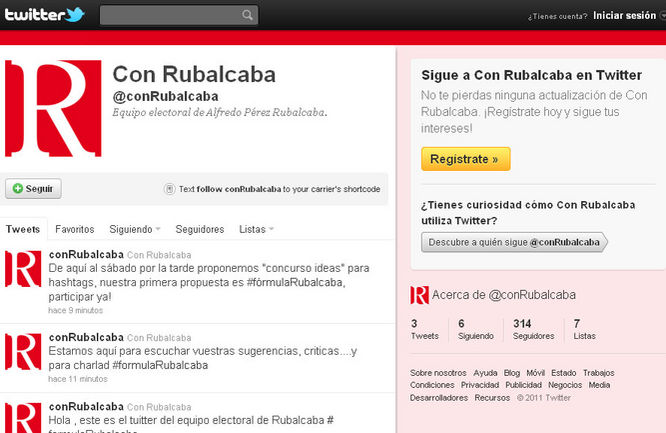
Task: Open Blog footer link
Action: 512,373
